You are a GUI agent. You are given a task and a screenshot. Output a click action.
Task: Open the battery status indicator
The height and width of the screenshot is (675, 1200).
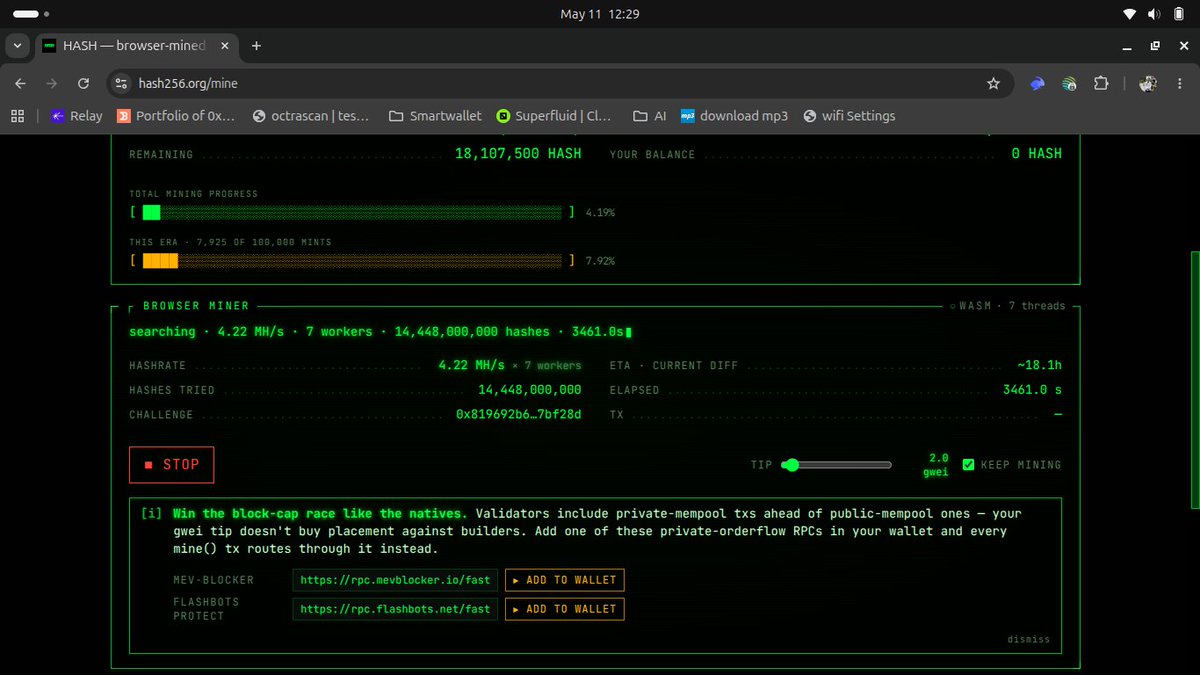tap(1177, 14)
